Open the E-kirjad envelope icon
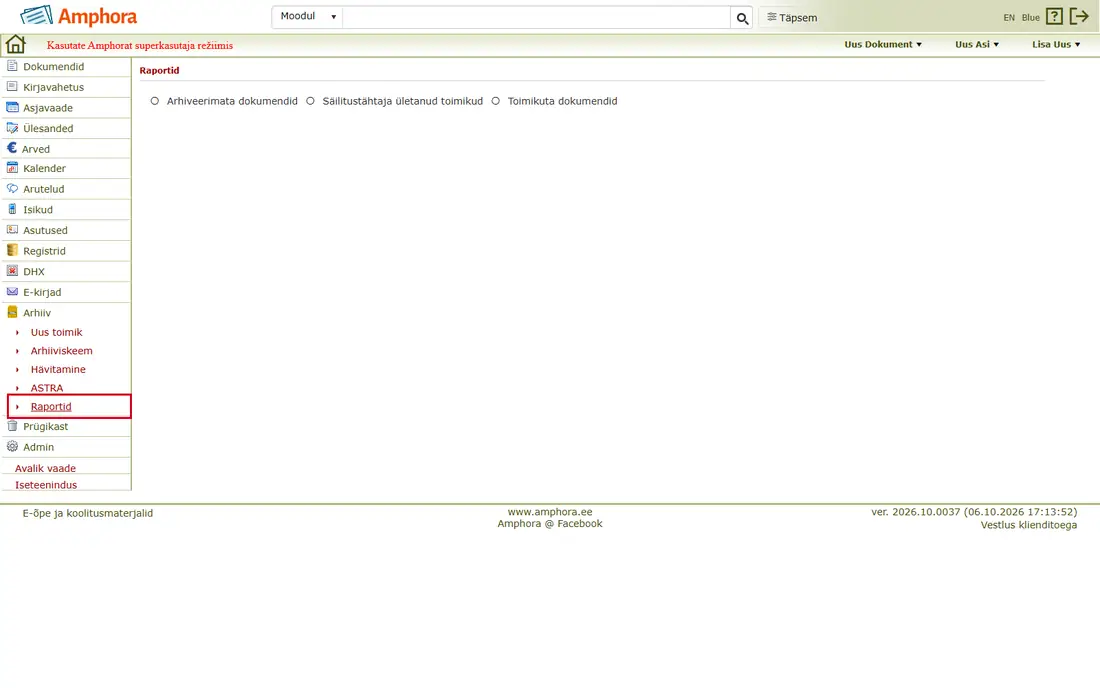 [12, 292]
